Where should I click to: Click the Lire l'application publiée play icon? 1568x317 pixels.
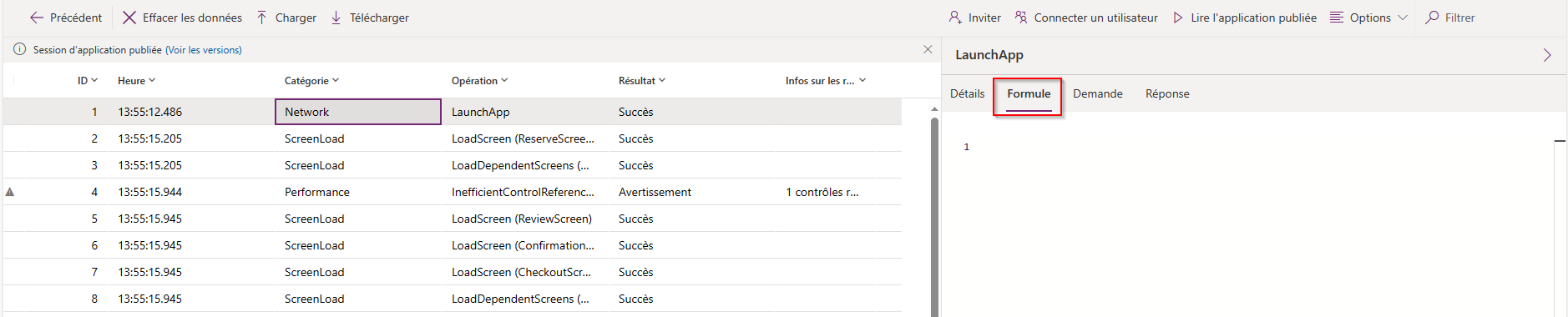(x=1178, y=18)
